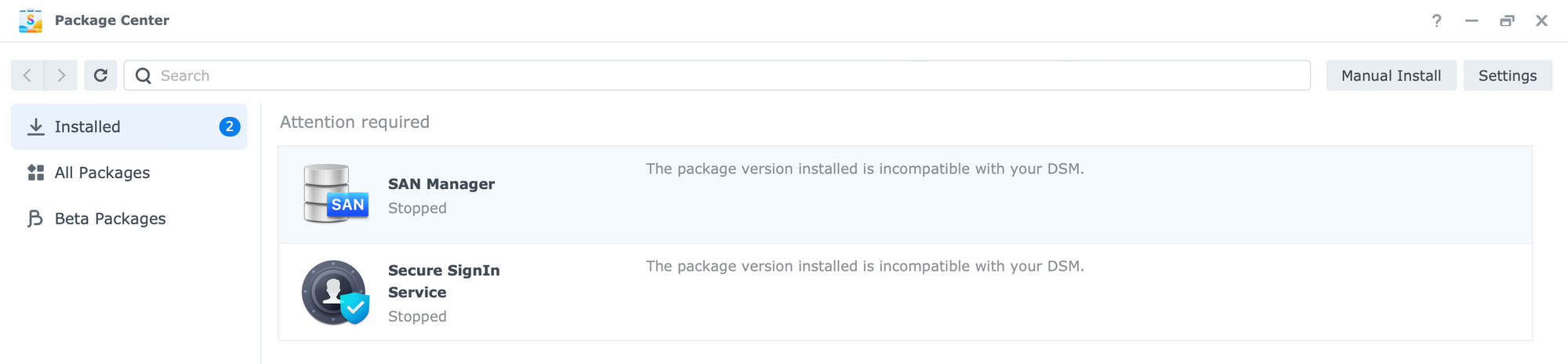Open the SAN Manager package icon
This screenshot has width=1568, height=364.
coord(336,194)
